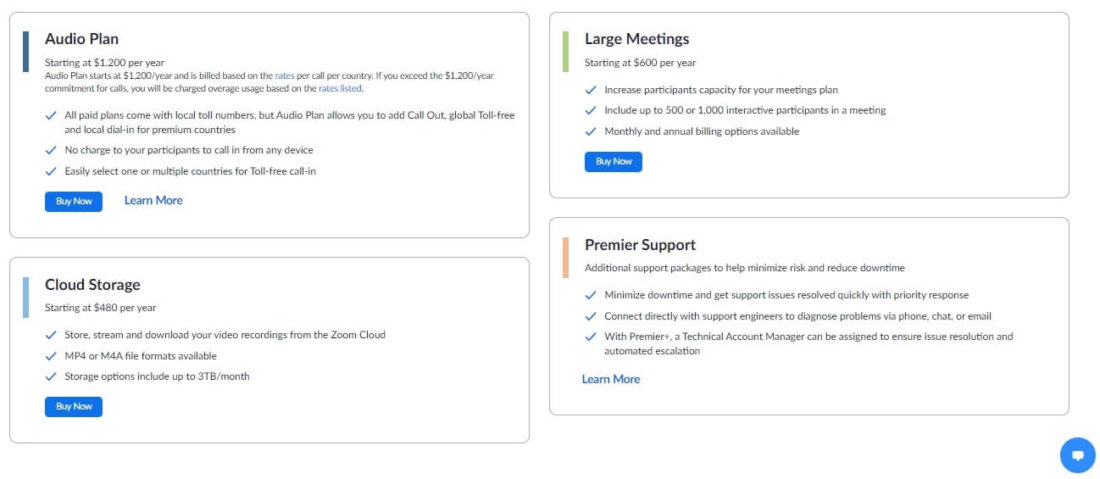1100x479 pixels.
Task: Click checkmark beside 'Easily select one or multiple countries'
Action: [51, 171]
